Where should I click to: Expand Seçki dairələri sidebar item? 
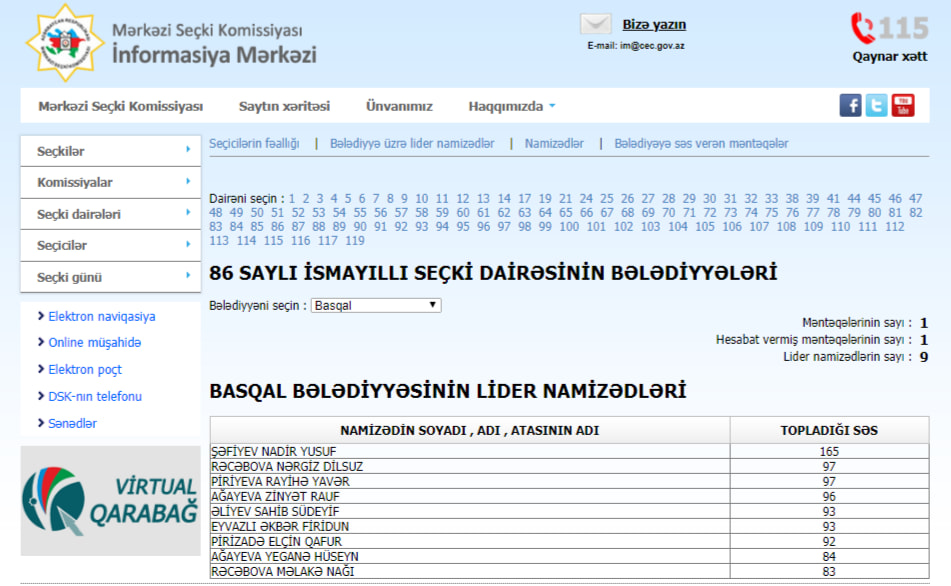[x=110, y=214]
